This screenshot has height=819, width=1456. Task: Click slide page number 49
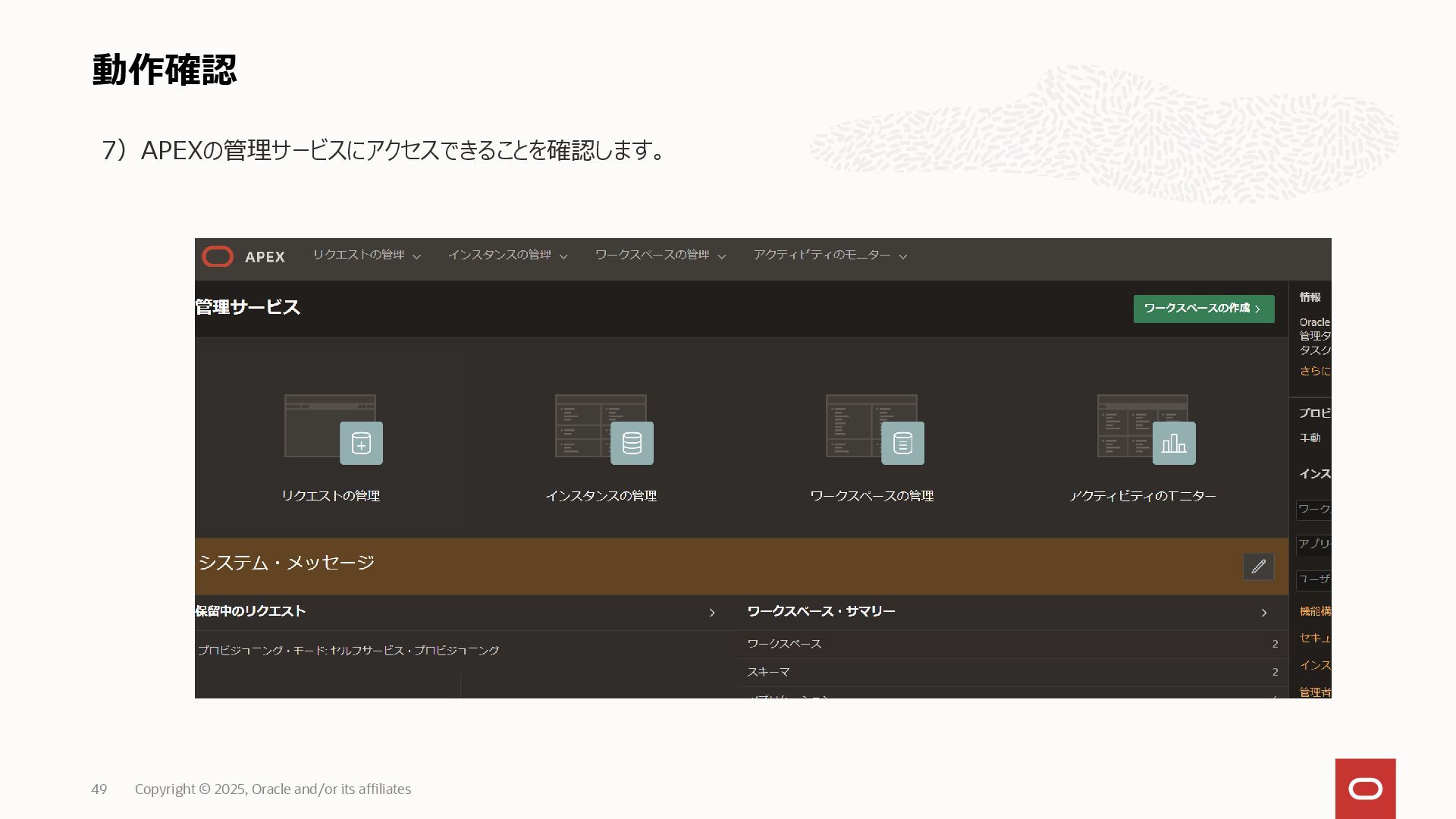pyautogui.click(x=99, y=789)
